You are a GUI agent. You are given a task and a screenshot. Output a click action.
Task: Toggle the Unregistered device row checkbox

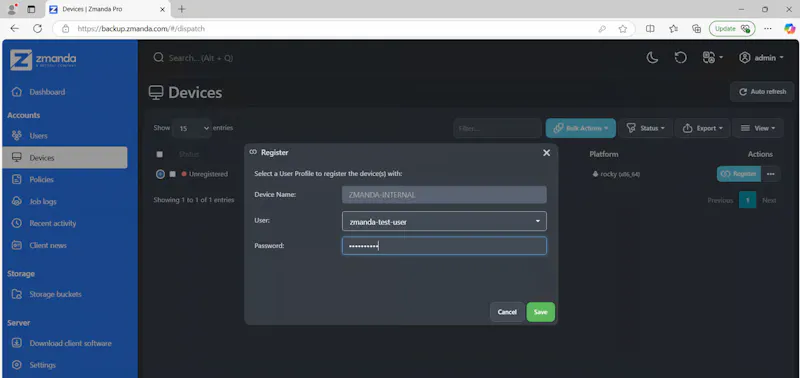[173, 174]
